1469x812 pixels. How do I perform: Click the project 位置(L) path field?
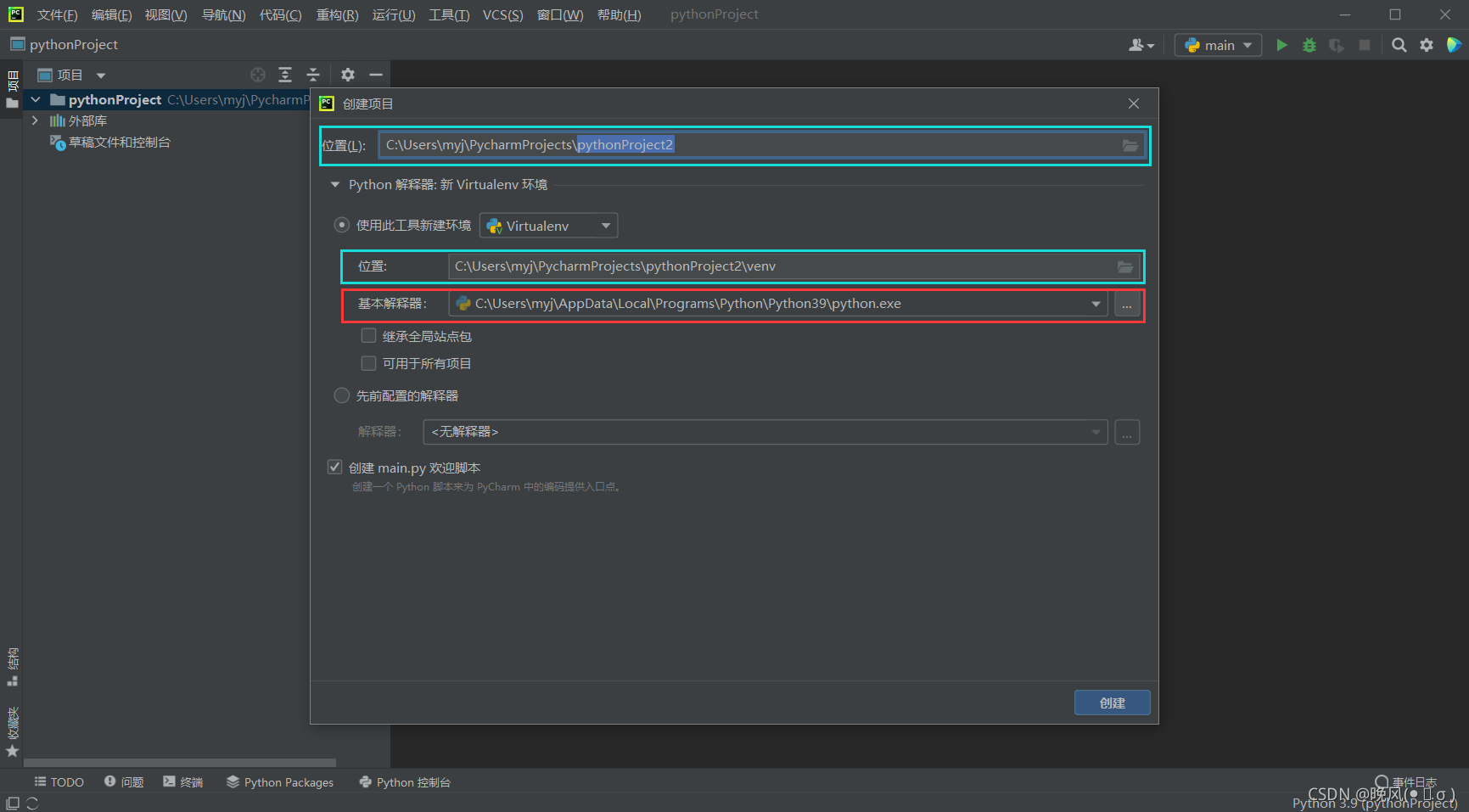(x=762, y=145)
